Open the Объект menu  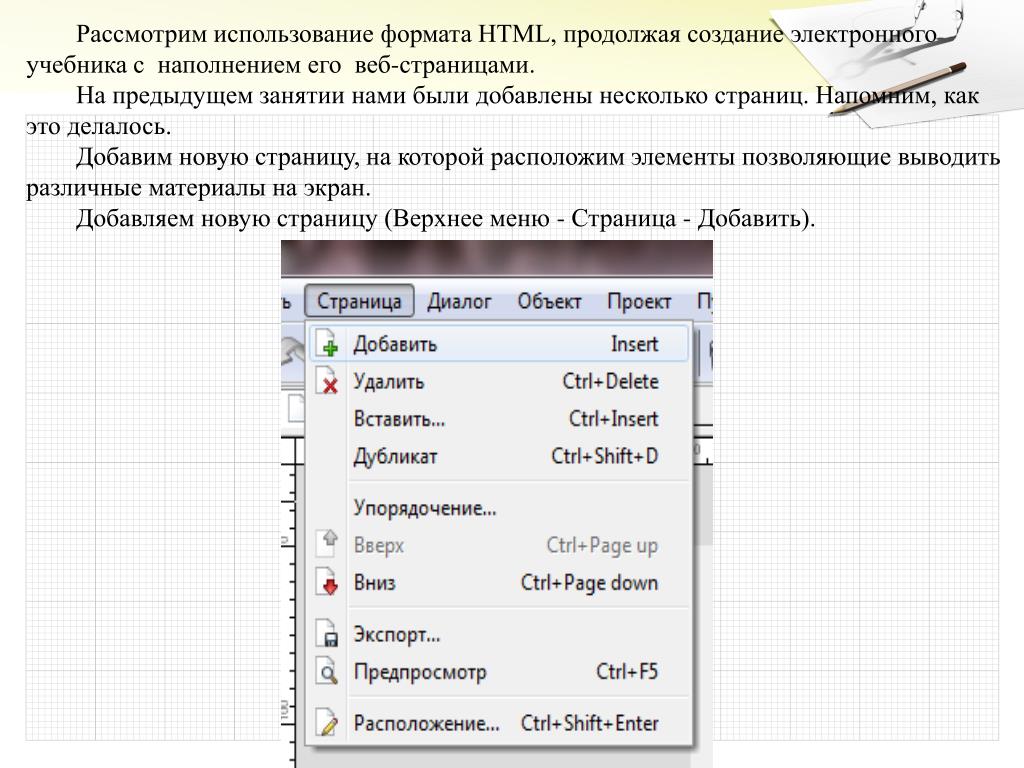pyautogui.click(x=550, y=301)
